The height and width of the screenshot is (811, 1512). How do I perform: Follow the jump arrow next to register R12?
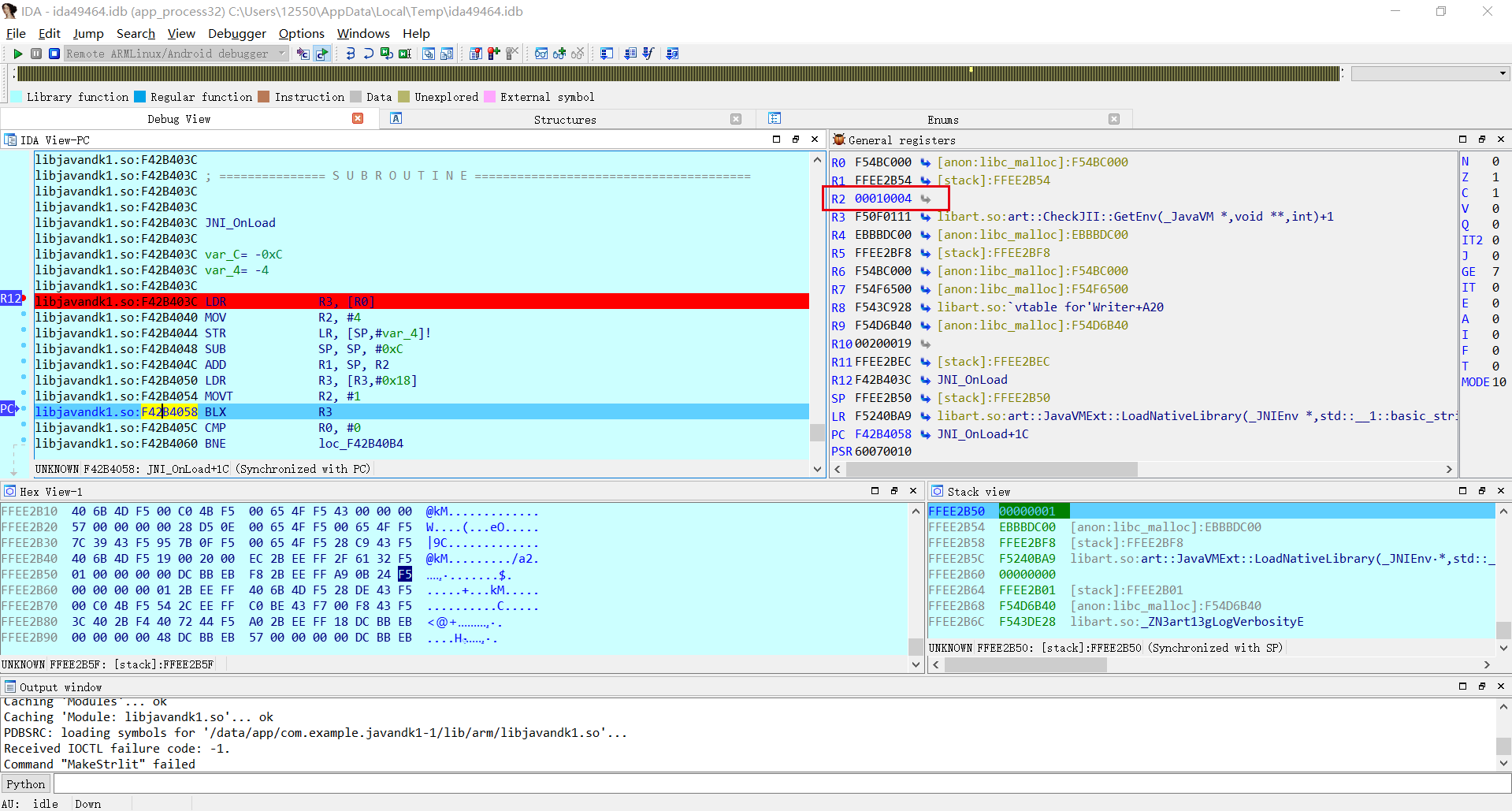coord(926,380)
